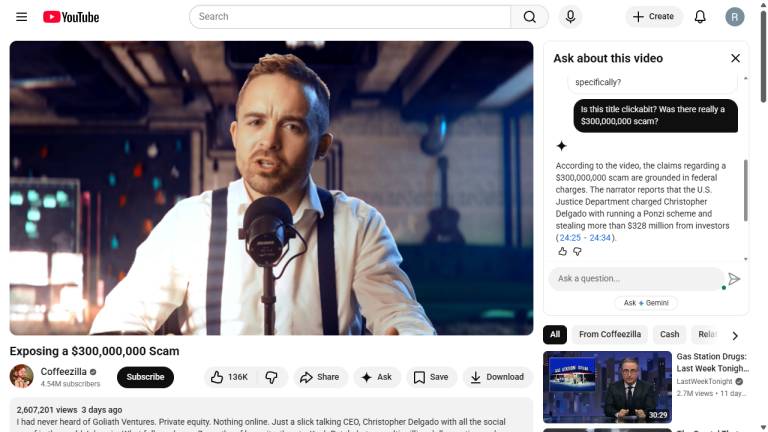This screenshot has height=432, width=768.
Task: Select the partially visible Related chip
Action: (x=707, y=335)
